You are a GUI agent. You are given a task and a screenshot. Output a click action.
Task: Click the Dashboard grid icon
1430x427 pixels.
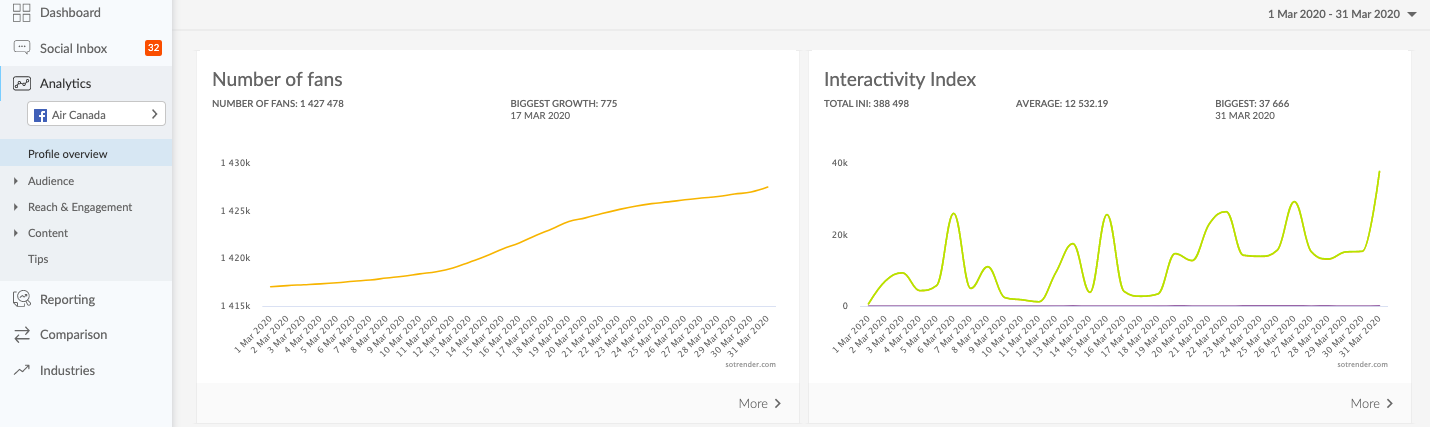(21, 13)
